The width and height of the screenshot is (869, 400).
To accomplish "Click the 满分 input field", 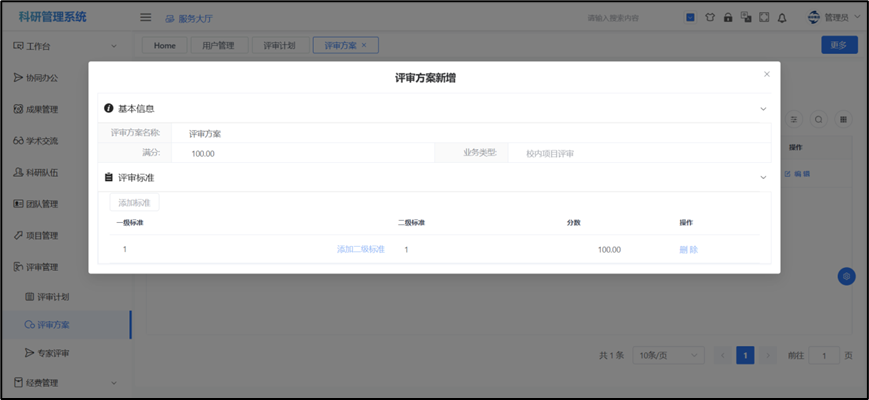I will pos(300,153).
